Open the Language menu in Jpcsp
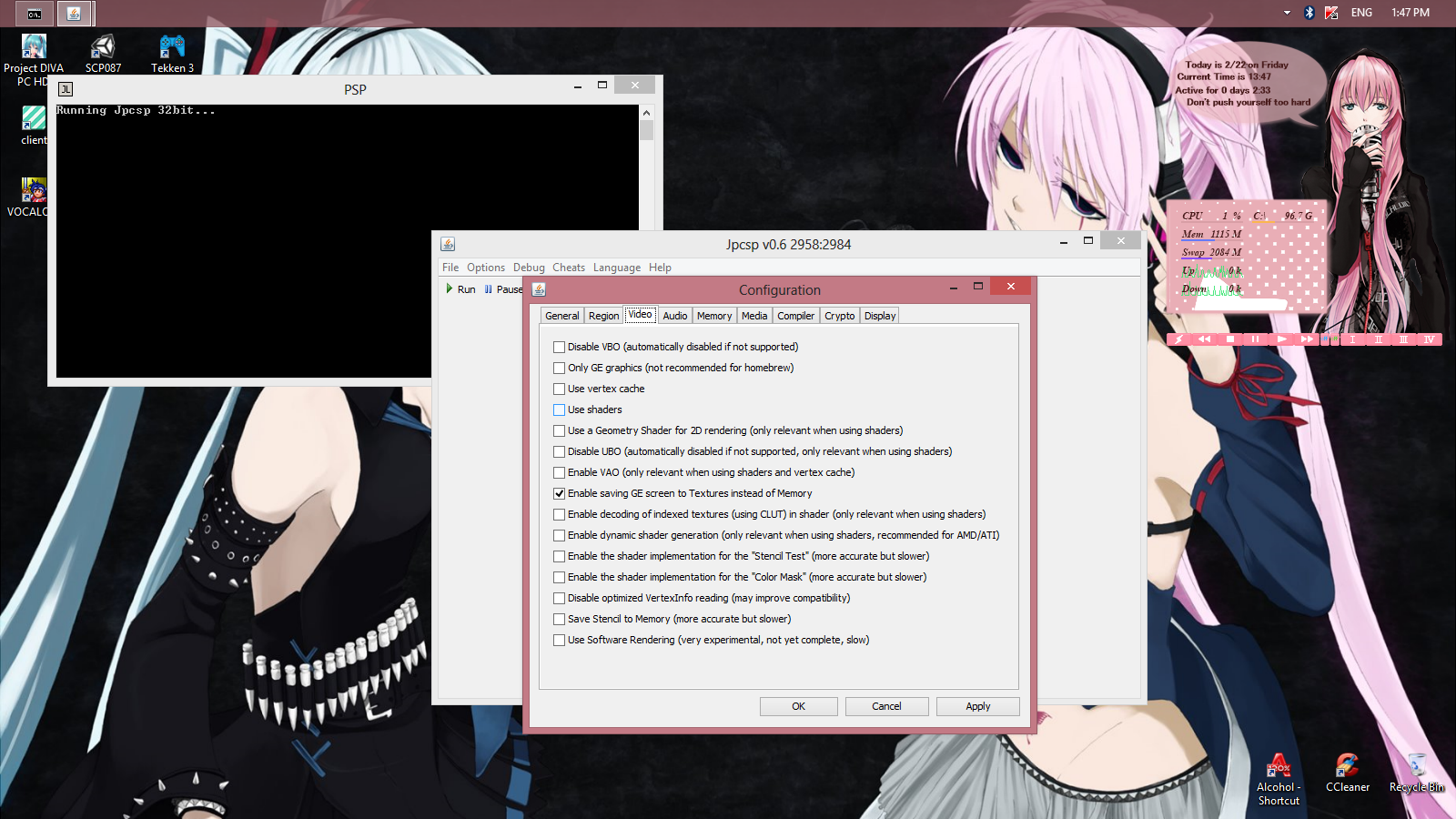This screenshot has width=1456, height=819. tap(617, 268)
